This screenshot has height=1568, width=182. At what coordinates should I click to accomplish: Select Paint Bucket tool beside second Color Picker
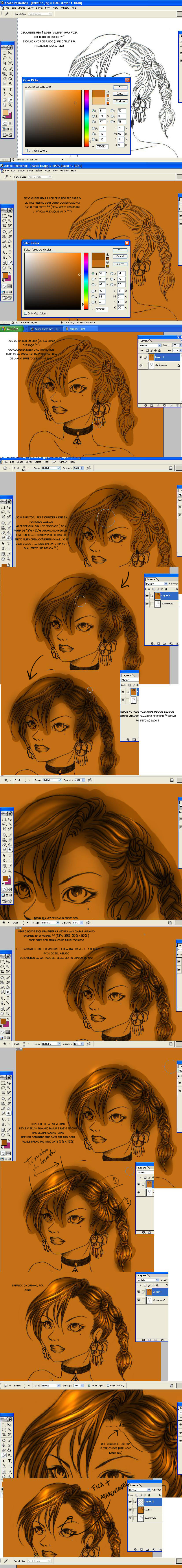(10, 242)
